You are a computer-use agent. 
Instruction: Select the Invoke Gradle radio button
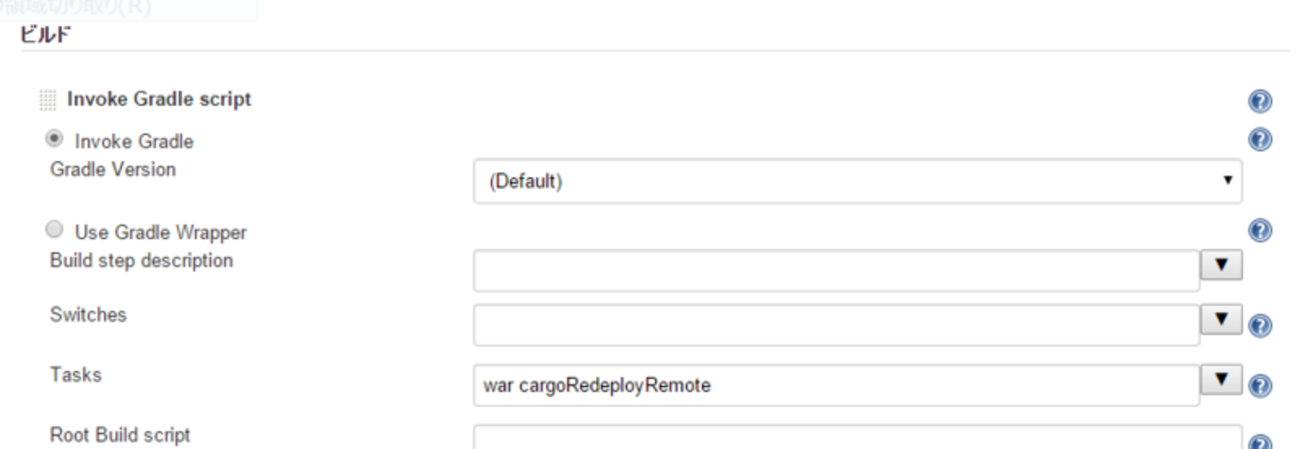point(55,139)
